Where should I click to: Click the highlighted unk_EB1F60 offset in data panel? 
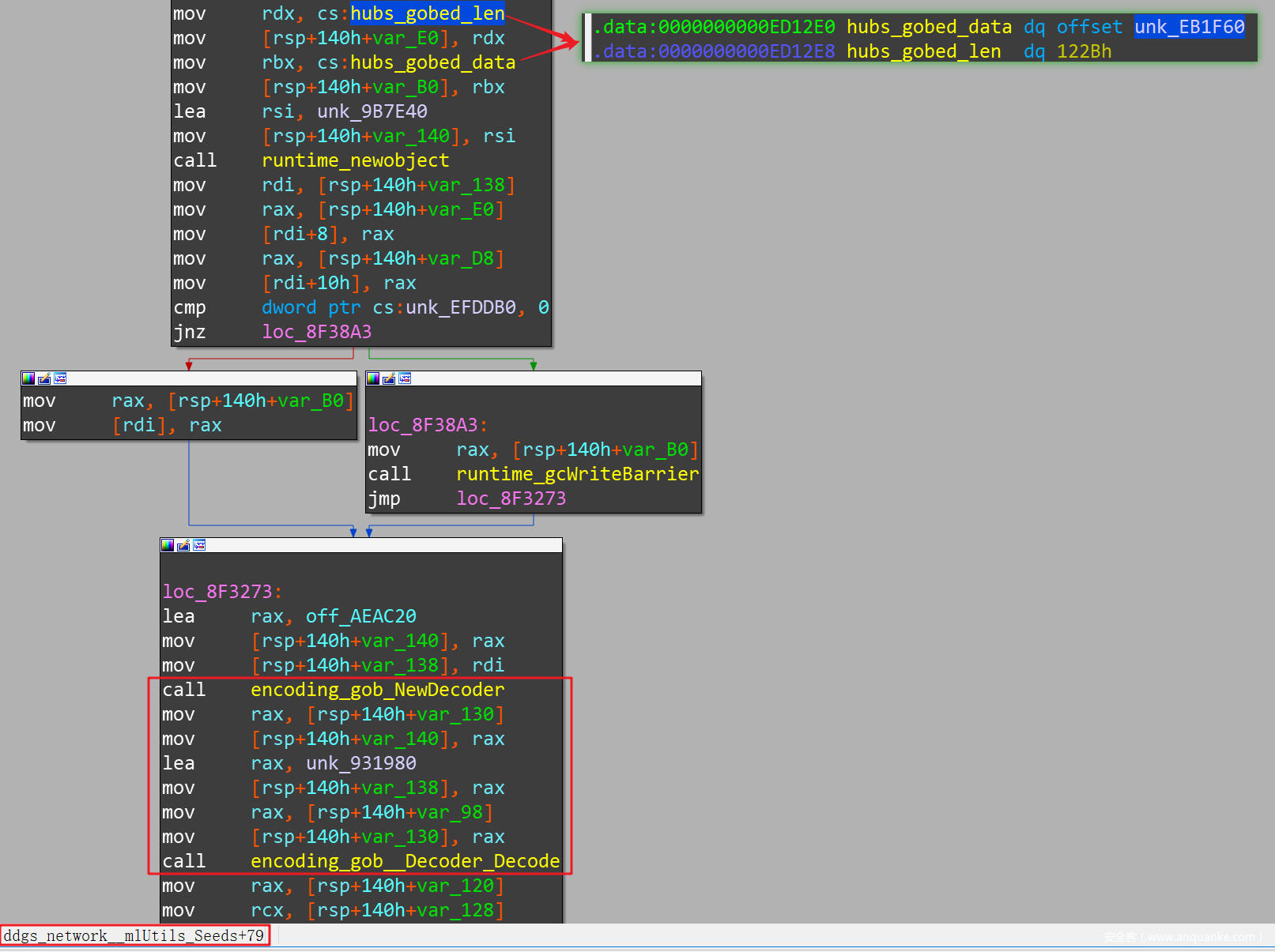pos(1189,27)
